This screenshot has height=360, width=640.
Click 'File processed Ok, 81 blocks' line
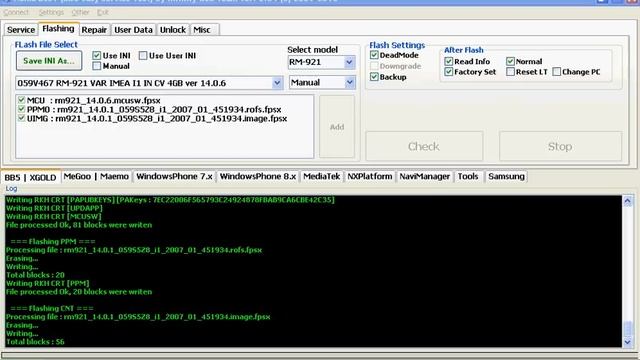pyautogui.click(x=79, y=225)
